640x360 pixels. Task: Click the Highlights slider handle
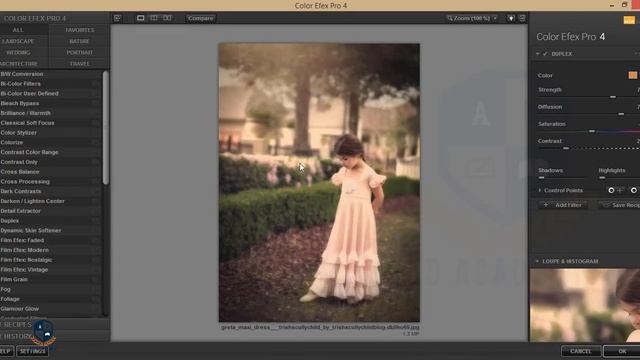(x=602, y=178)
